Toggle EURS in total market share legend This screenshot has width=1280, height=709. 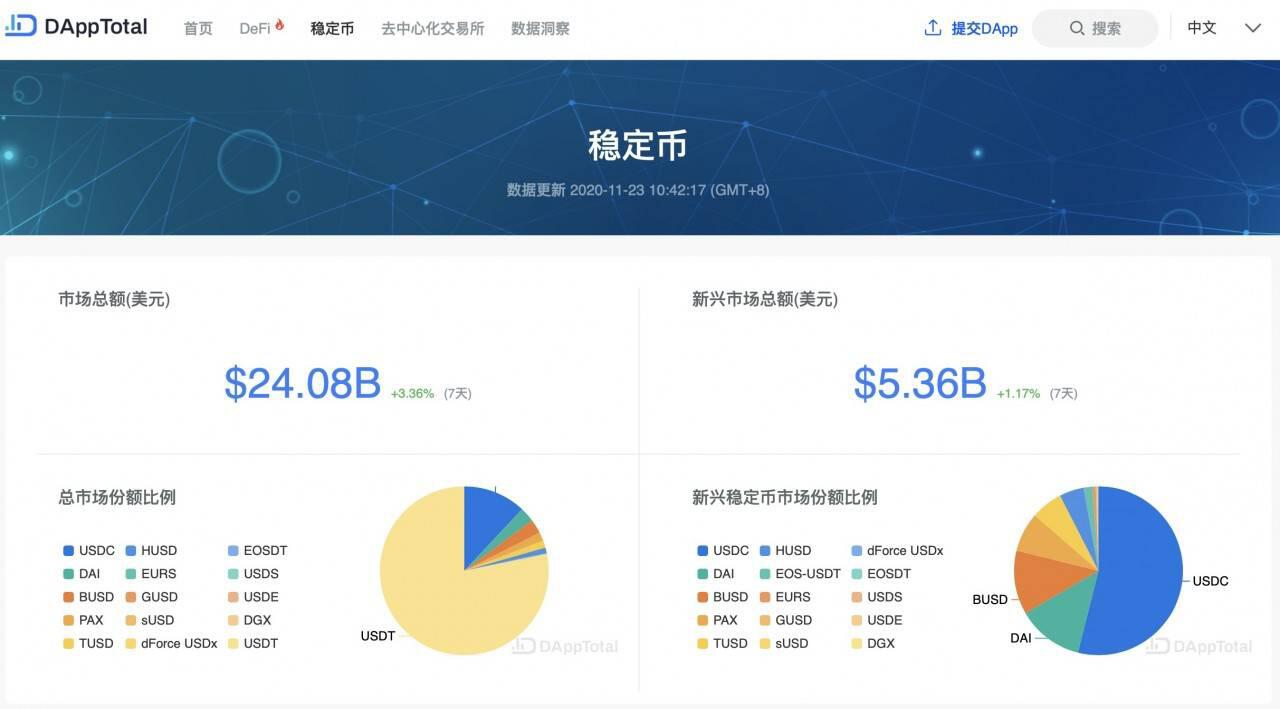coord(150,574)
